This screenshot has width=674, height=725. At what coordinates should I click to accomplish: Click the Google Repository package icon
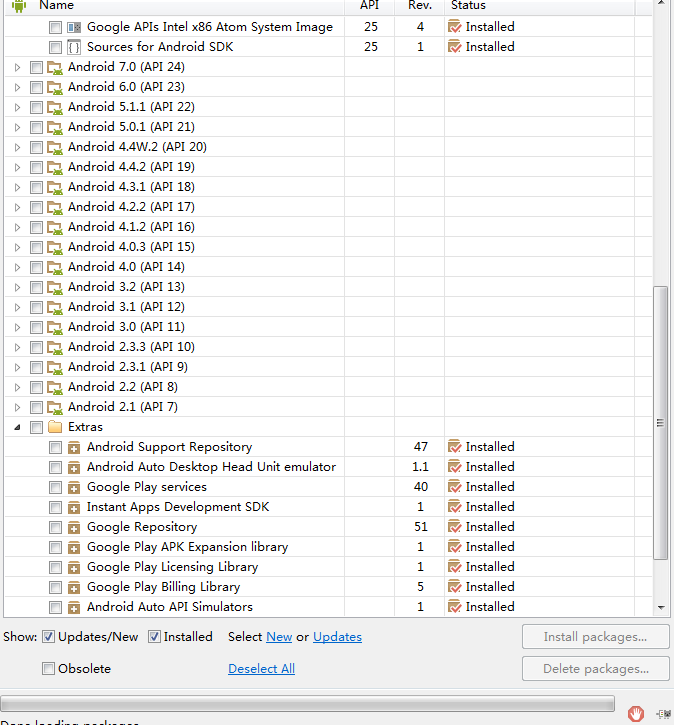74,528
